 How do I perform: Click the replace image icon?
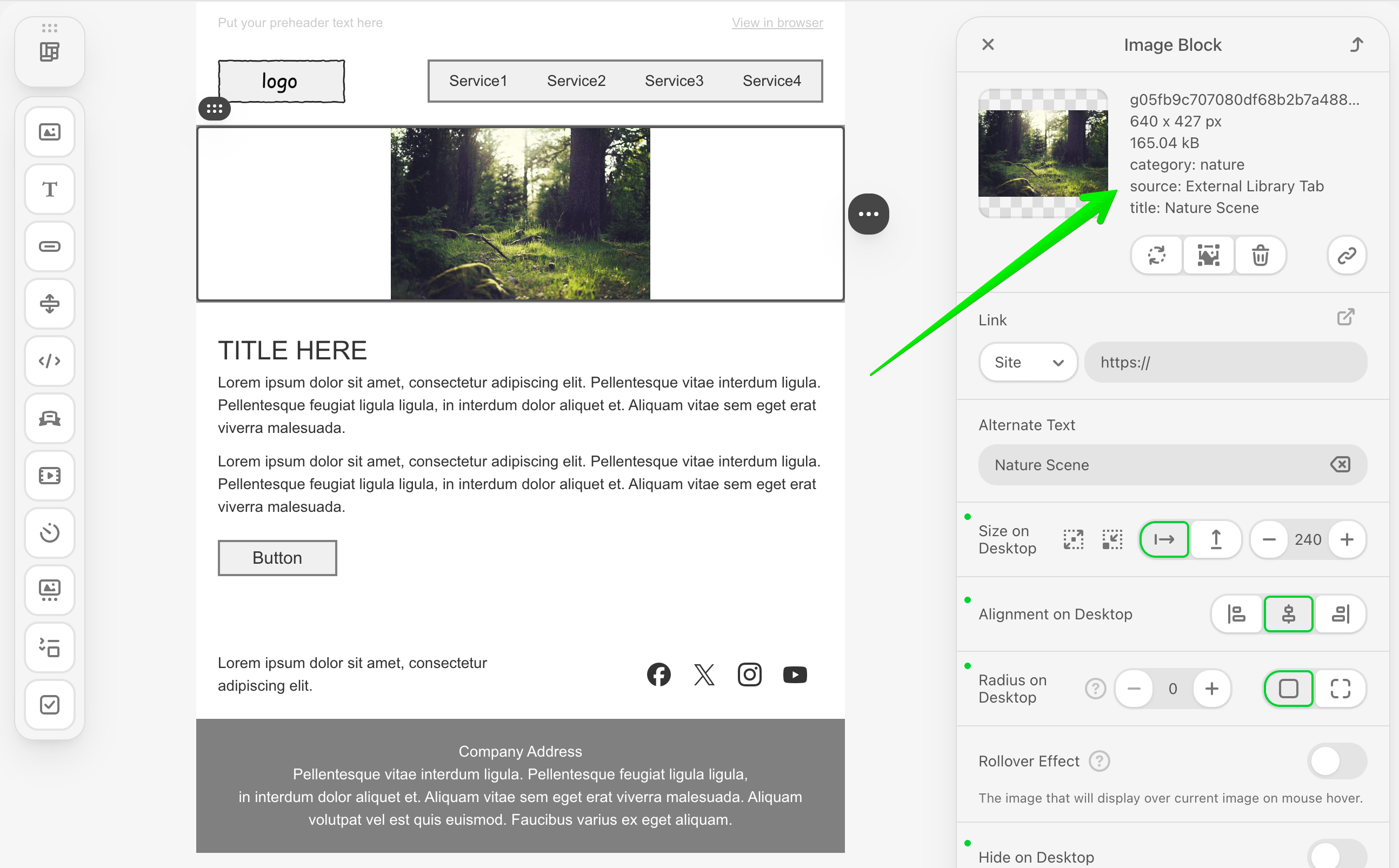click(x=1157, y=256)
